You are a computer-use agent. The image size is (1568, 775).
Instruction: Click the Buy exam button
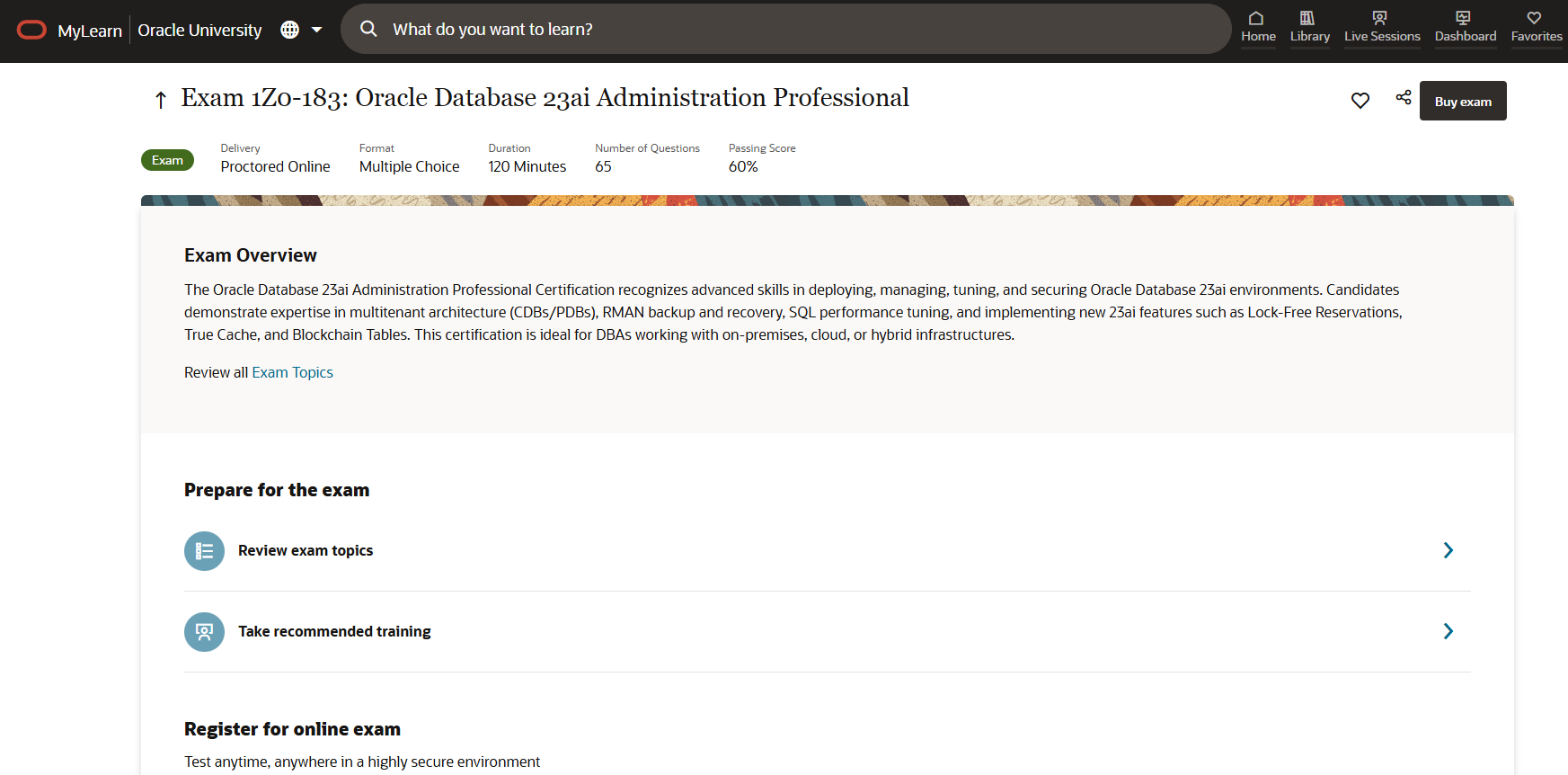1463,101
